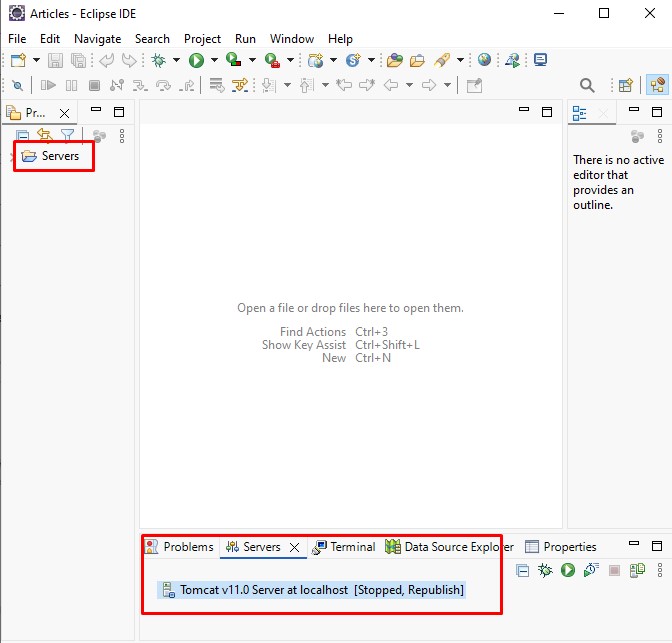Open the Debug configurations dropdown arrow
The image size is (672, 643).
(x=176, y=60)
